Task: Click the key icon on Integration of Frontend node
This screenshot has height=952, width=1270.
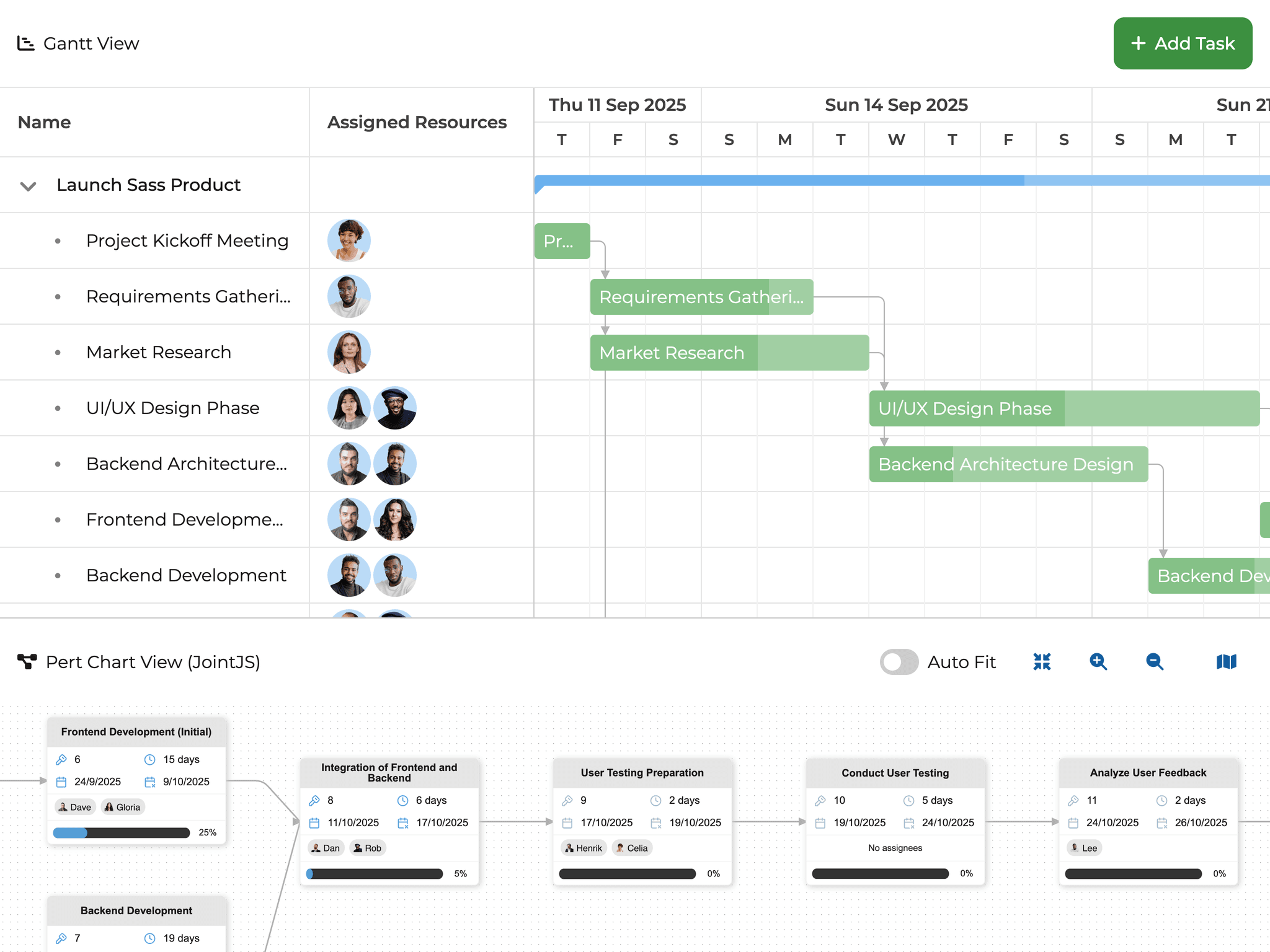Action: point(316,800)
